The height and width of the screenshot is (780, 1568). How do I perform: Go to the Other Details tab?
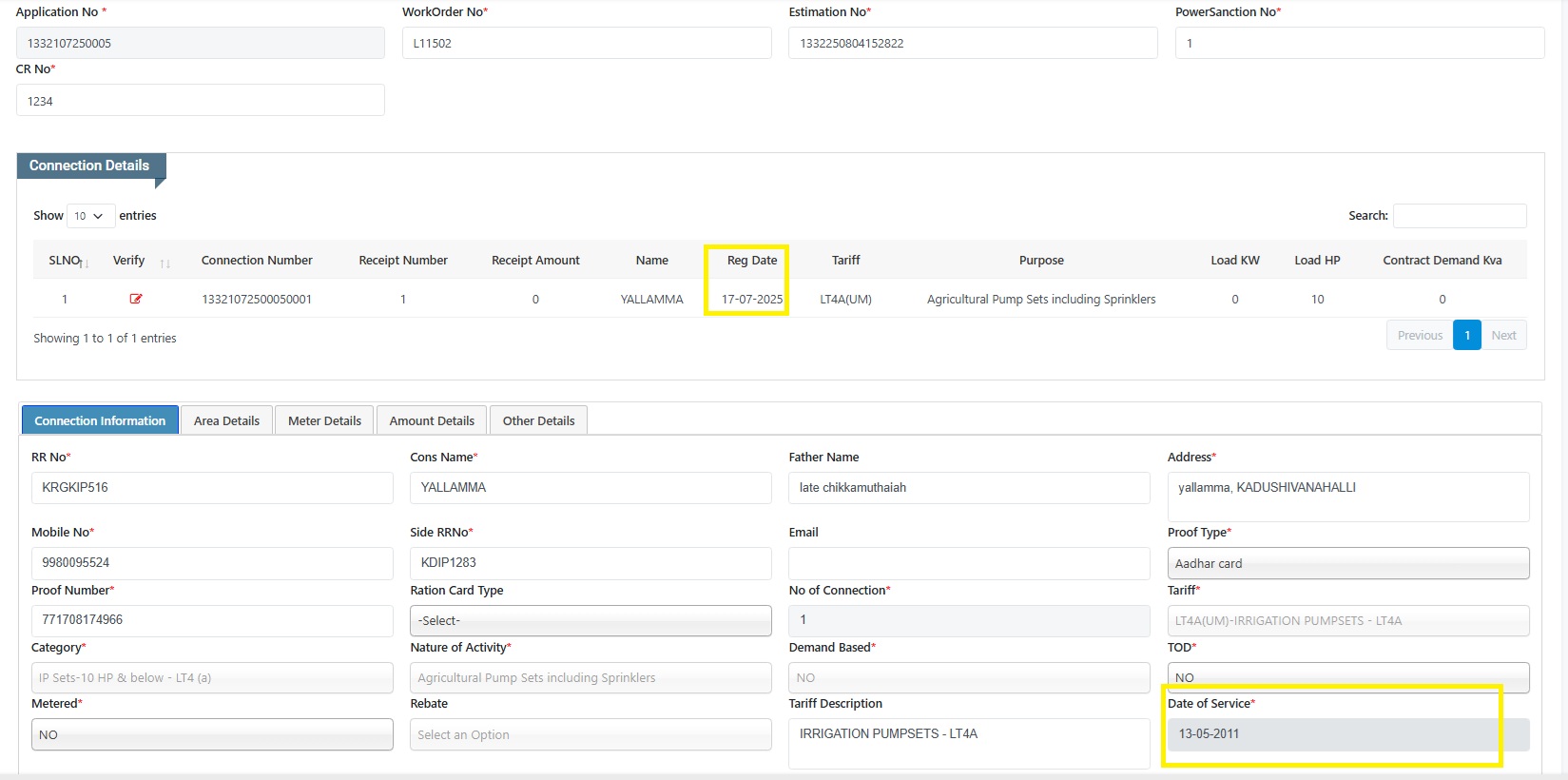538,420
